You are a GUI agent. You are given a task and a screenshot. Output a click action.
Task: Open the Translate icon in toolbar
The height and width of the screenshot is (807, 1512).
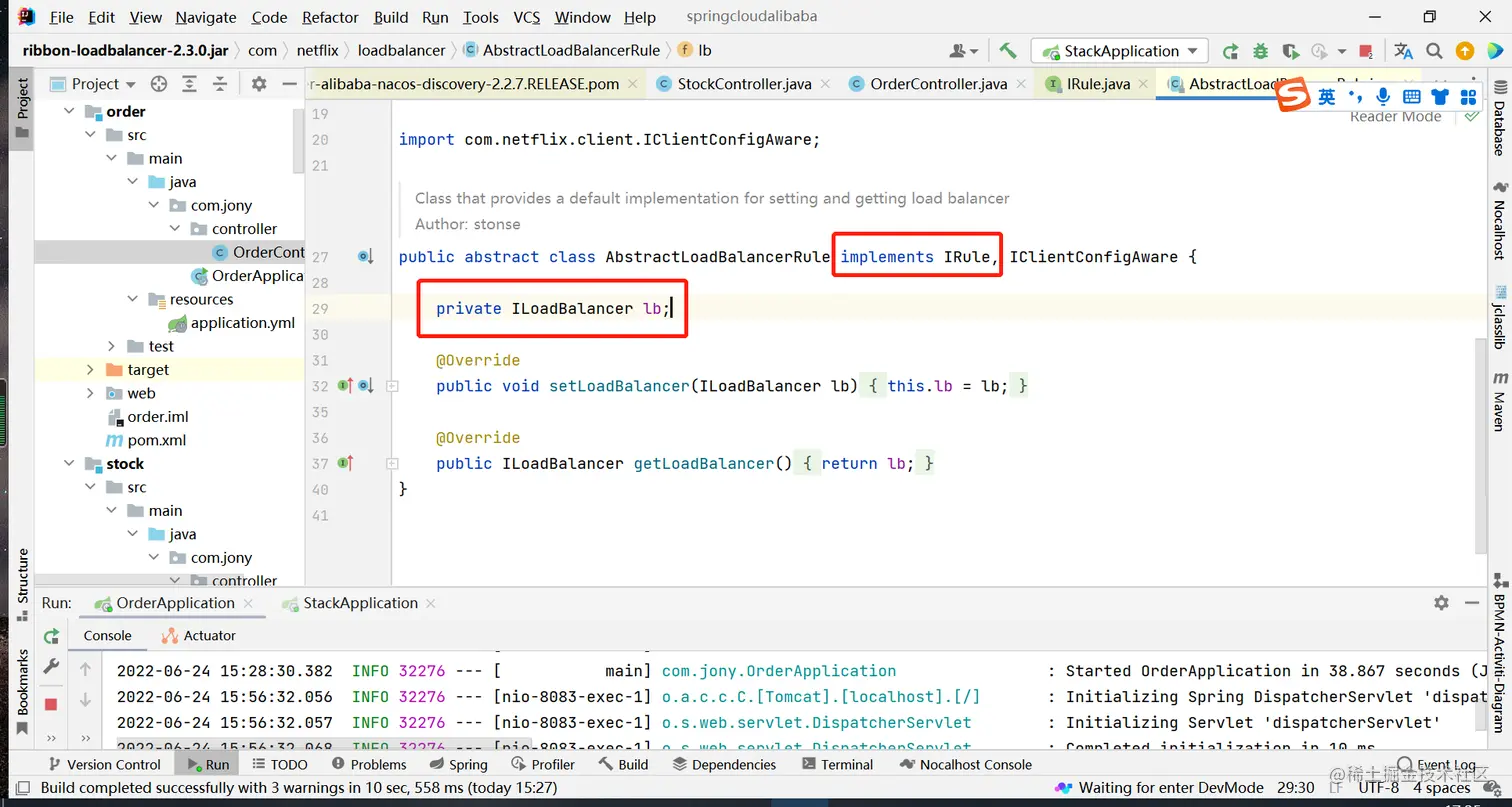point(1403,51)
